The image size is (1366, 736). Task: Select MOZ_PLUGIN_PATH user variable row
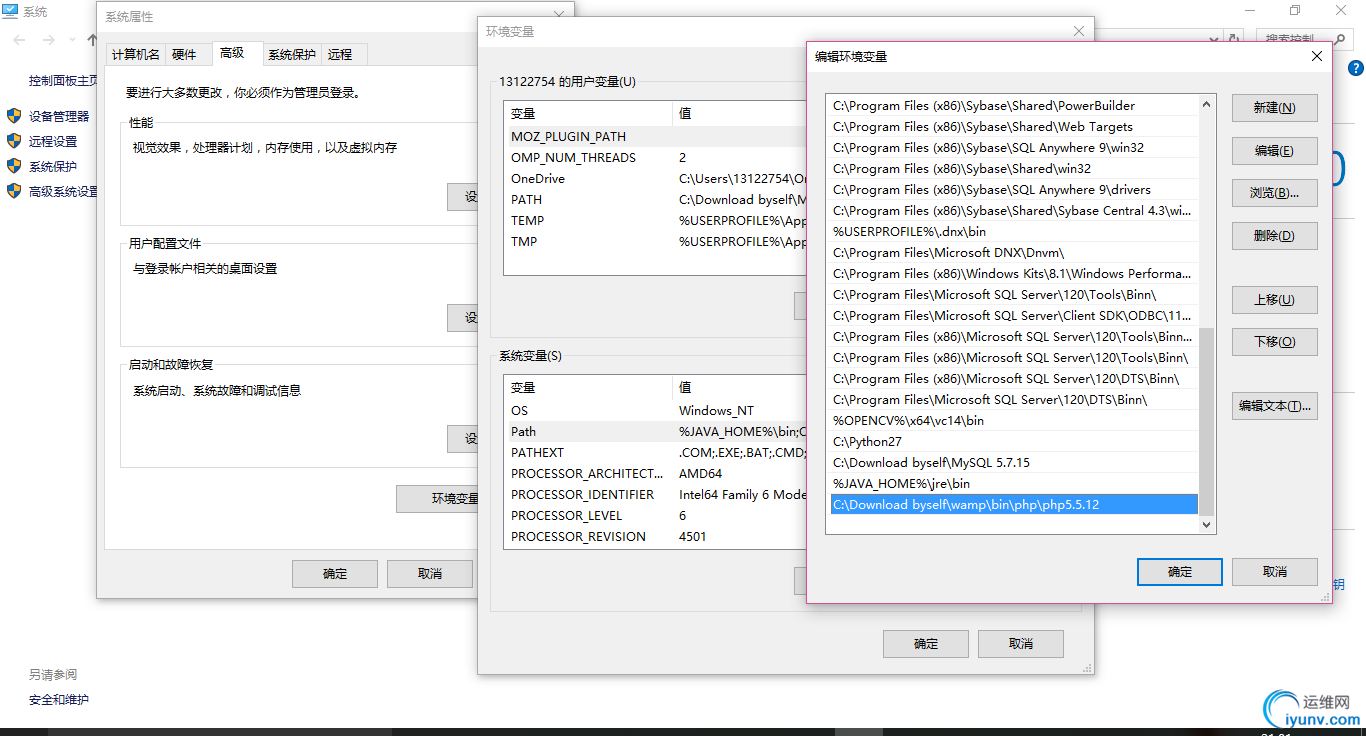[x=656, y=137]
